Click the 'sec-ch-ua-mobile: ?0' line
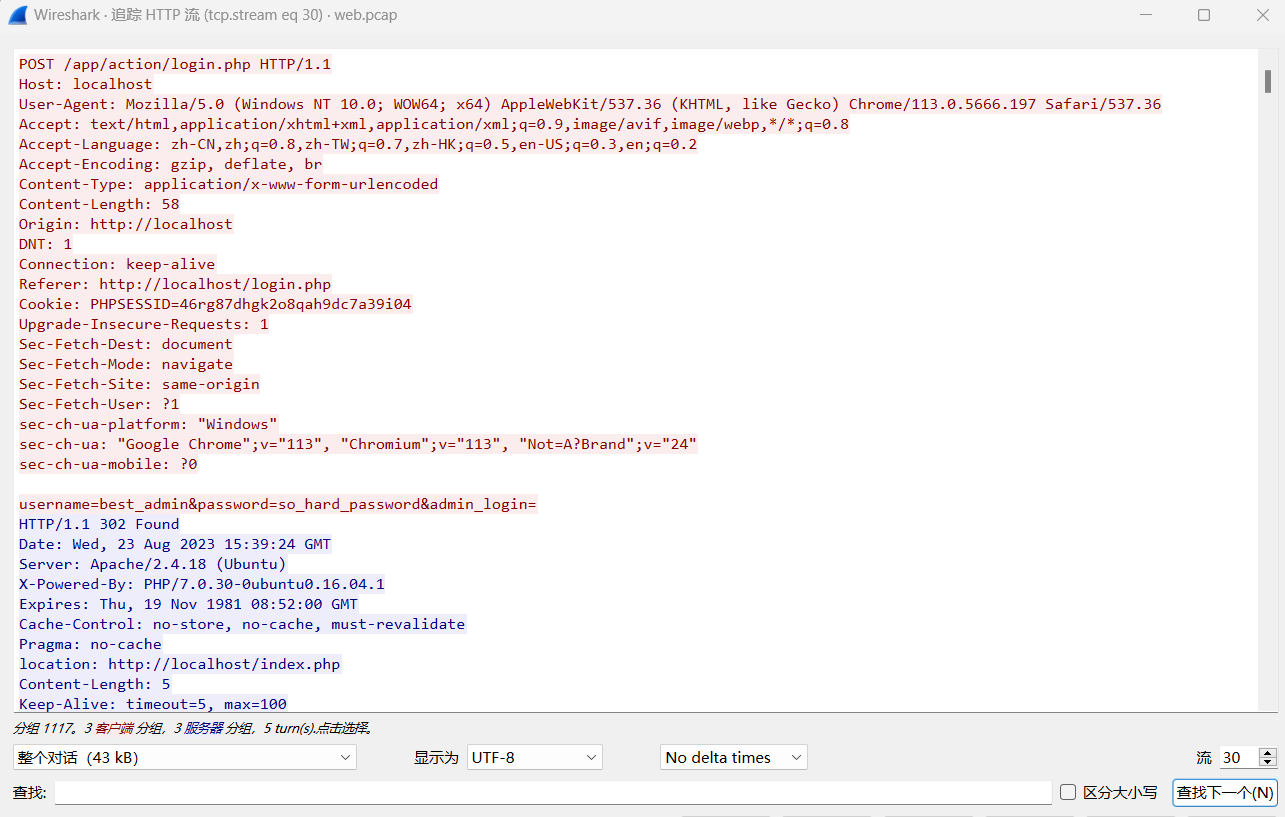The image size is (1285, 817). click(108, 464)
